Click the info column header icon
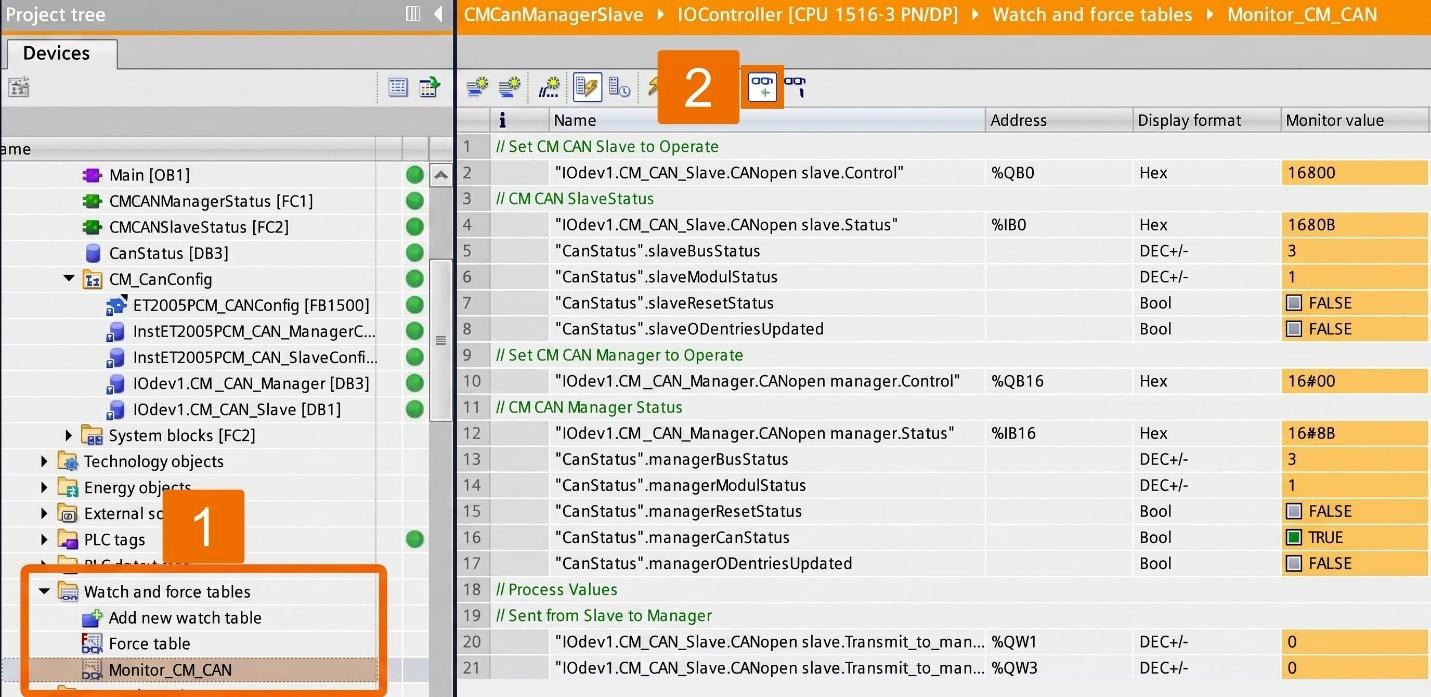 [503, 120]
